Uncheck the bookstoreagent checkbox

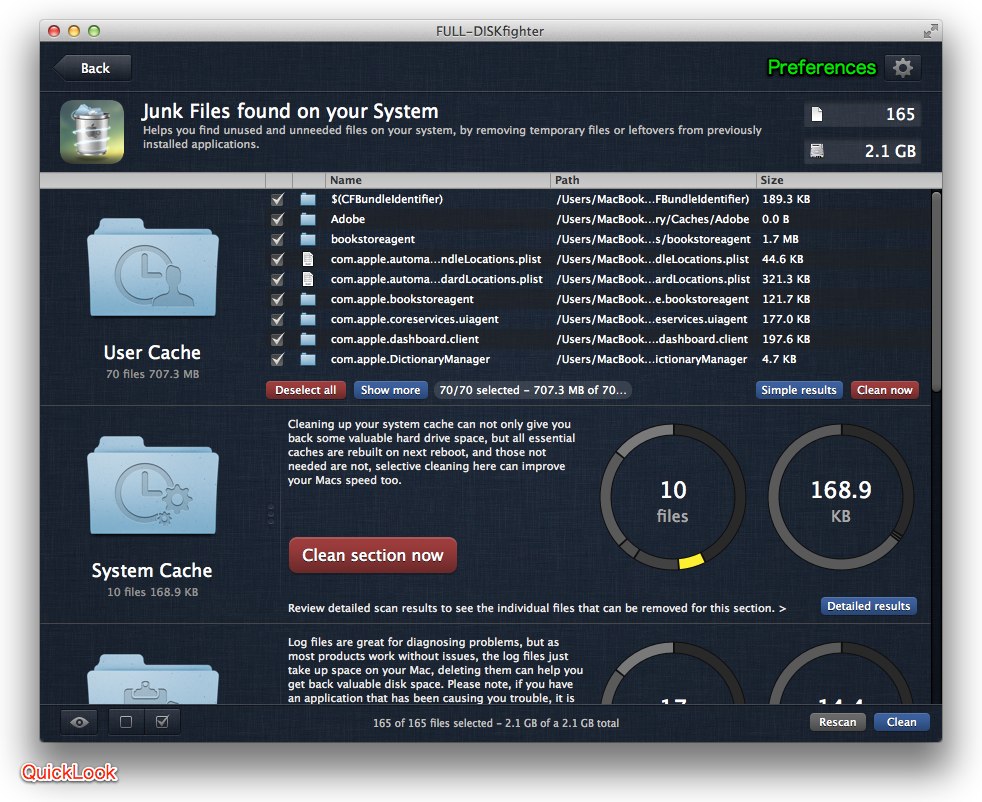click(x=277, y=239)
